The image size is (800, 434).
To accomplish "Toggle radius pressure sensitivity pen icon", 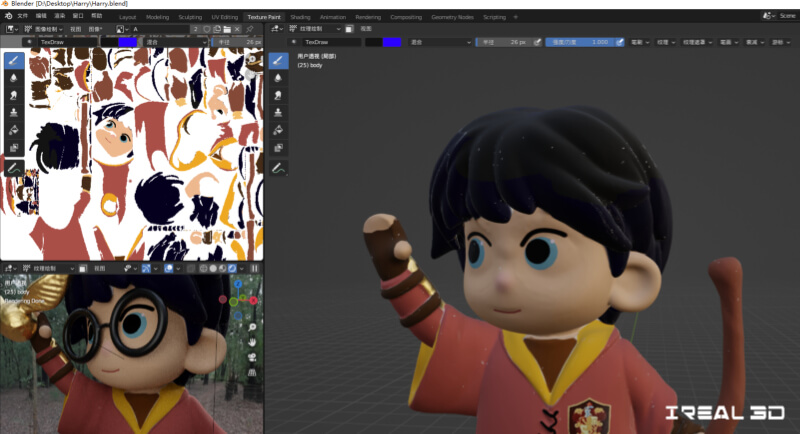I will point(537,42).
